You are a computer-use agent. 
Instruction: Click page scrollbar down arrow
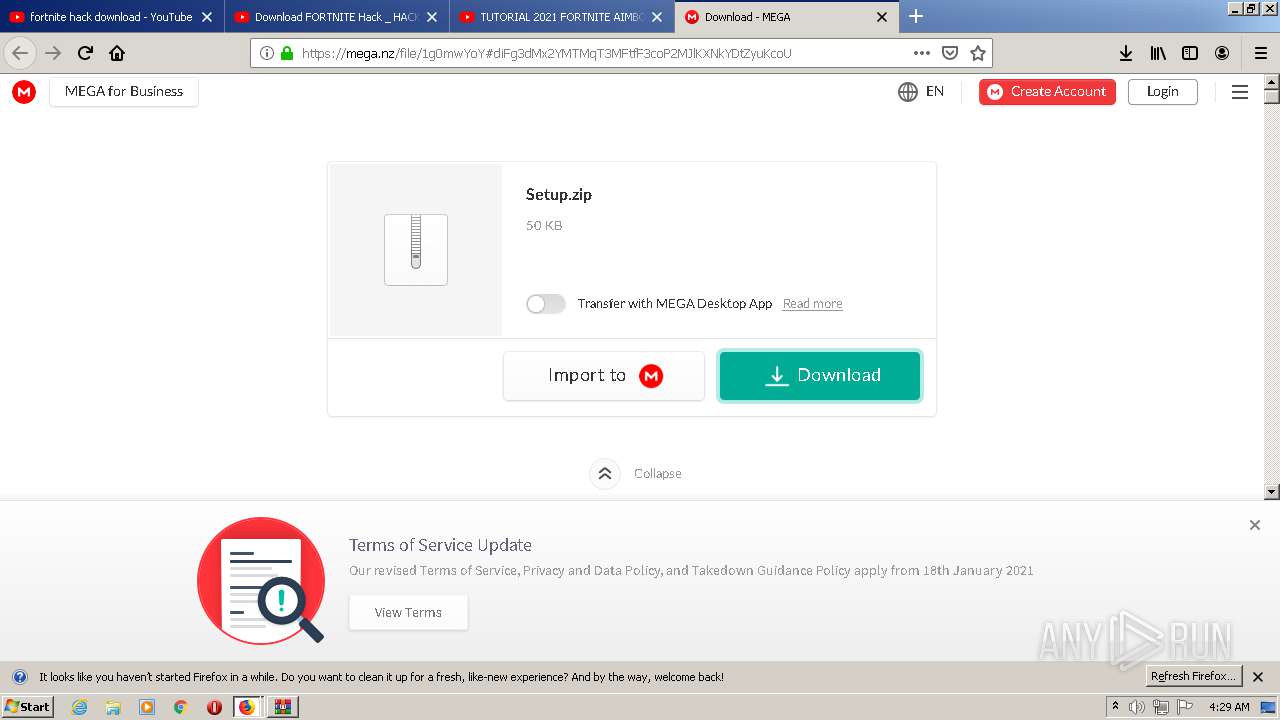coord(1272,492)
